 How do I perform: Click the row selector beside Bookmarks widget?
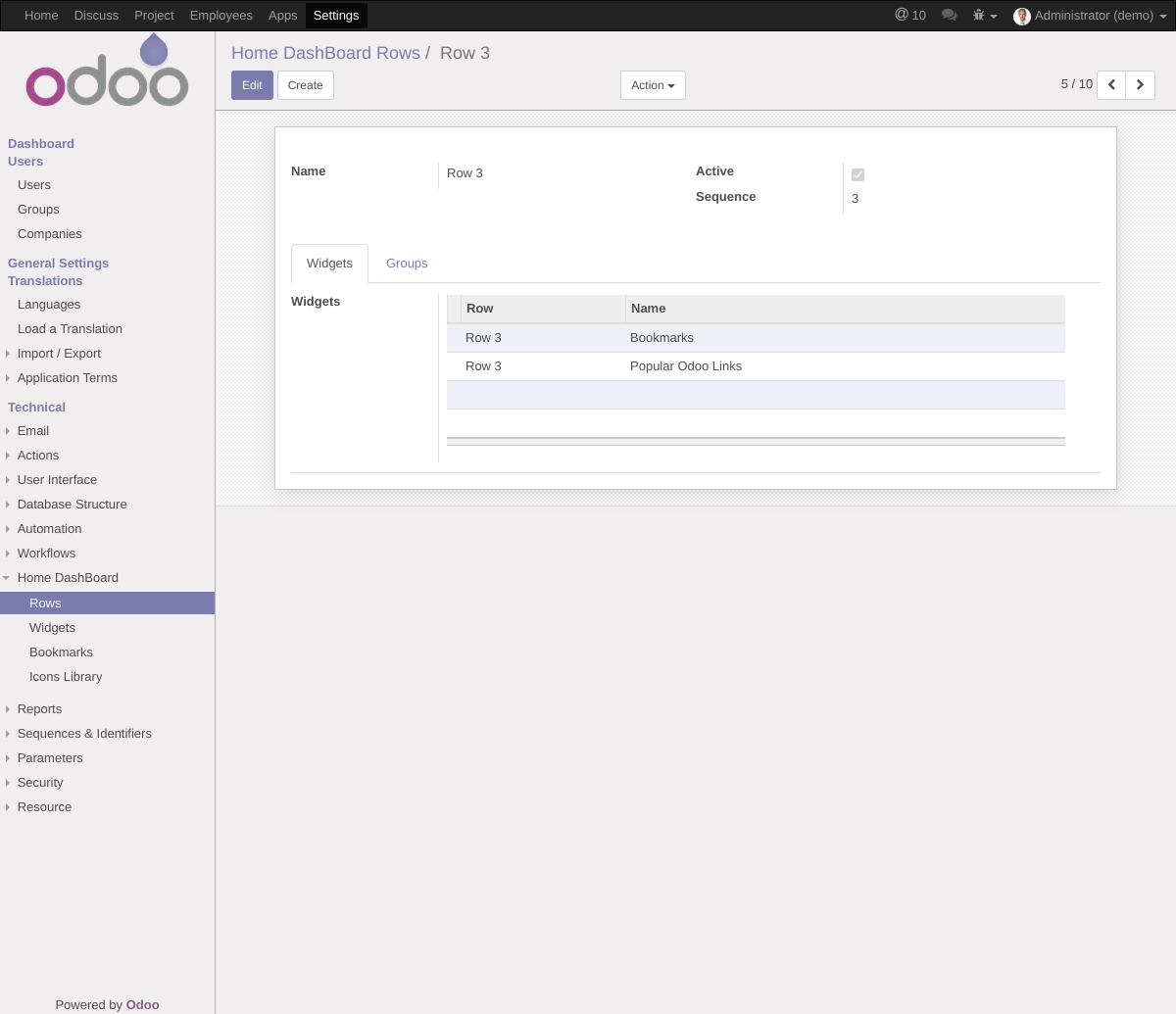point(453,337)
